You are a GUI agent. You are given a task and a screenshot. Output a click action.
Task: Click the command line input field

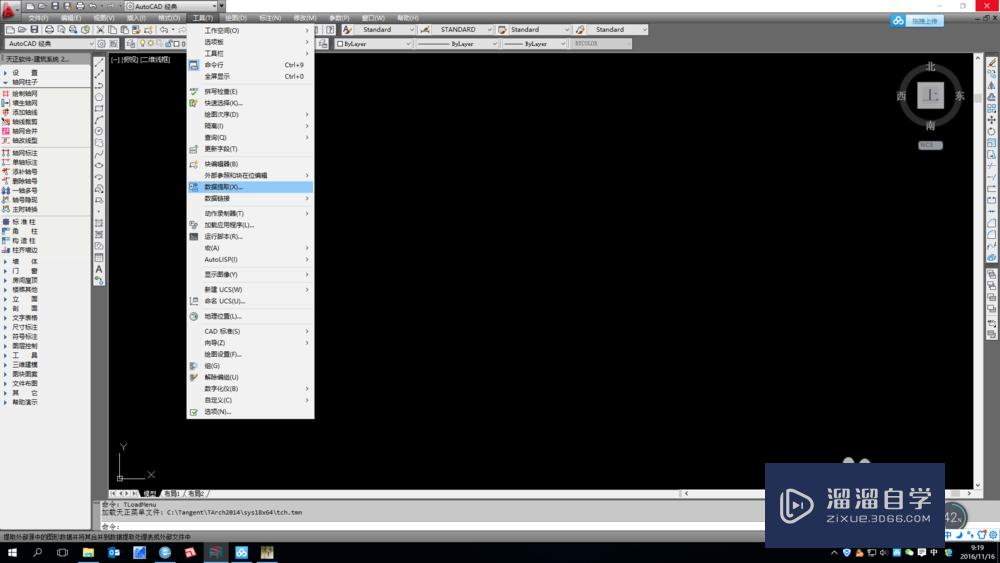click(x=434, y=527)
